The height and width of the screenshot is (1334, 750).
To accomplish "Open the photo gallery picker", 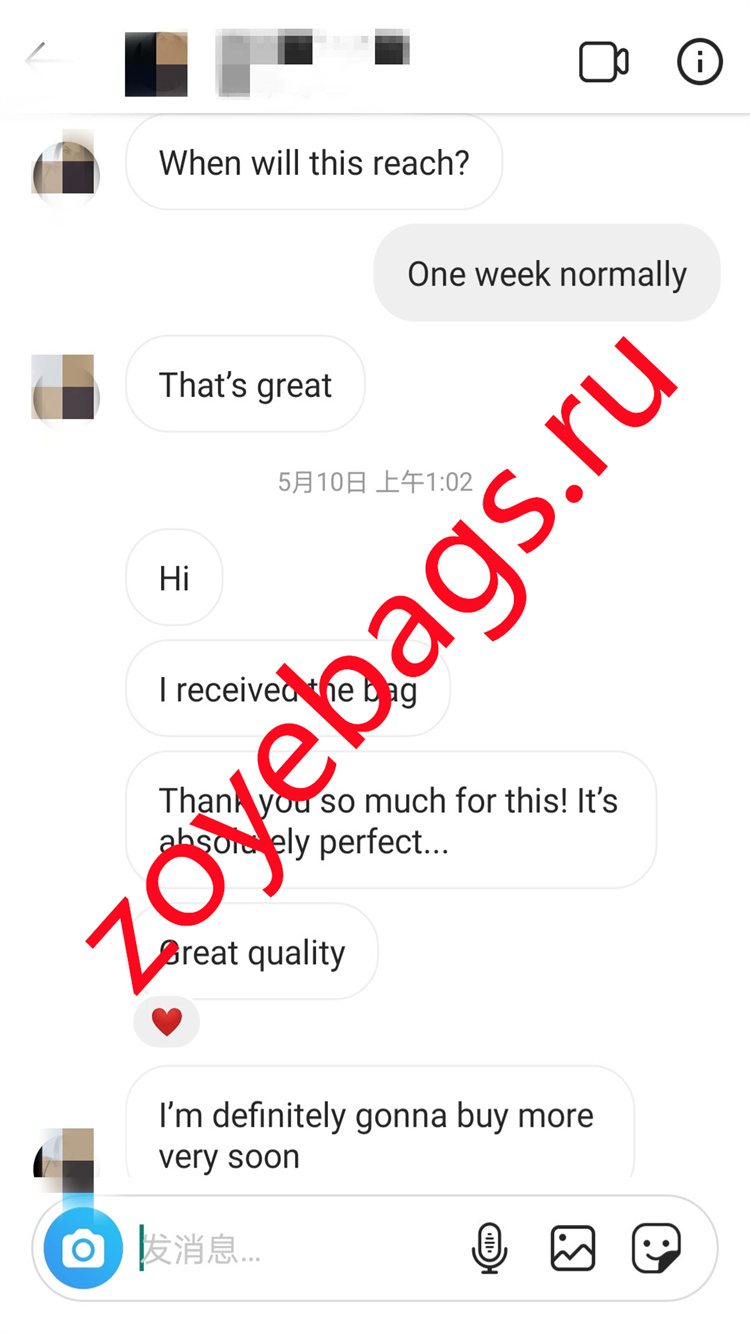I will click(573, 1248).
